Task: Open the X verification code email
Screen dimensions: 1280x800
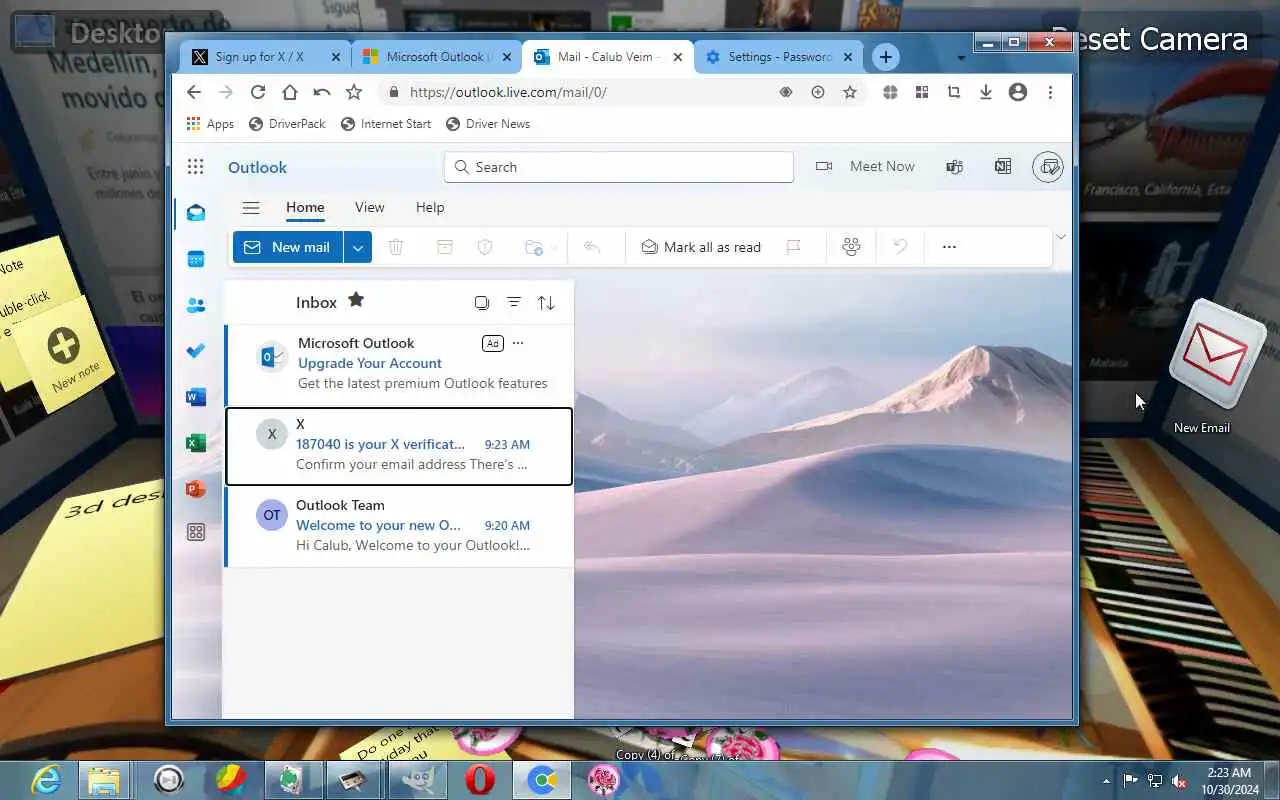Action: 399,445
